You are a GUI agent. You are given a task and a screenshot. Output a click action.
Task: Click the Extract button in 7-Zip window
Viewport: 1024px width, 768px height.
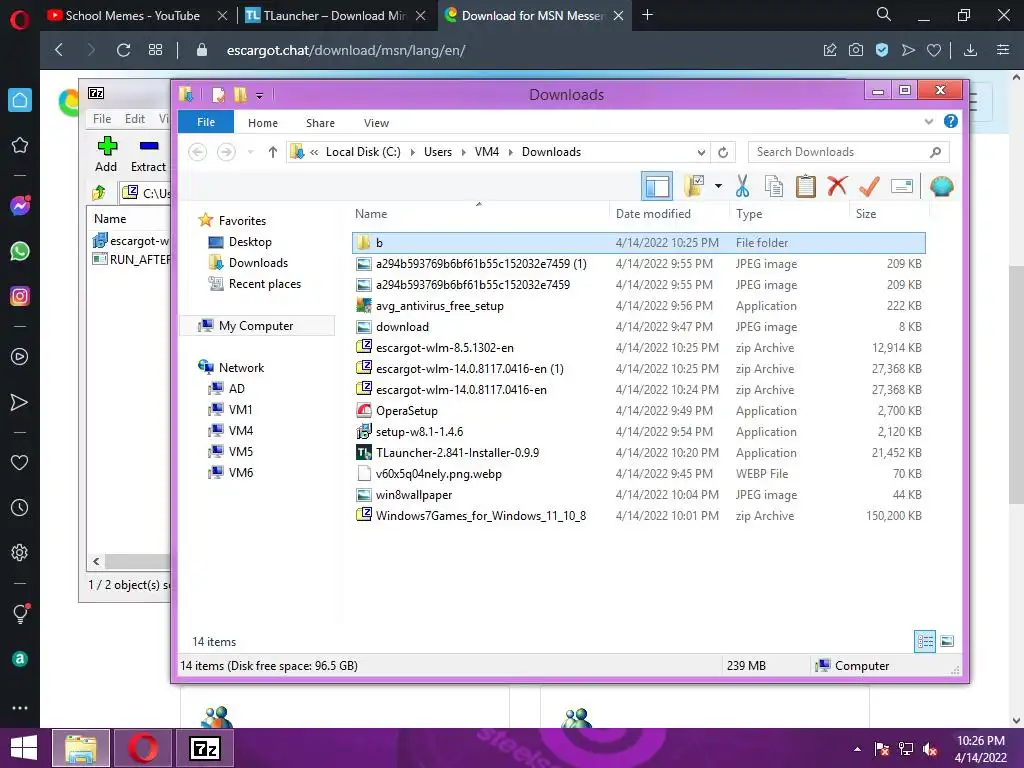click(148, 154)
